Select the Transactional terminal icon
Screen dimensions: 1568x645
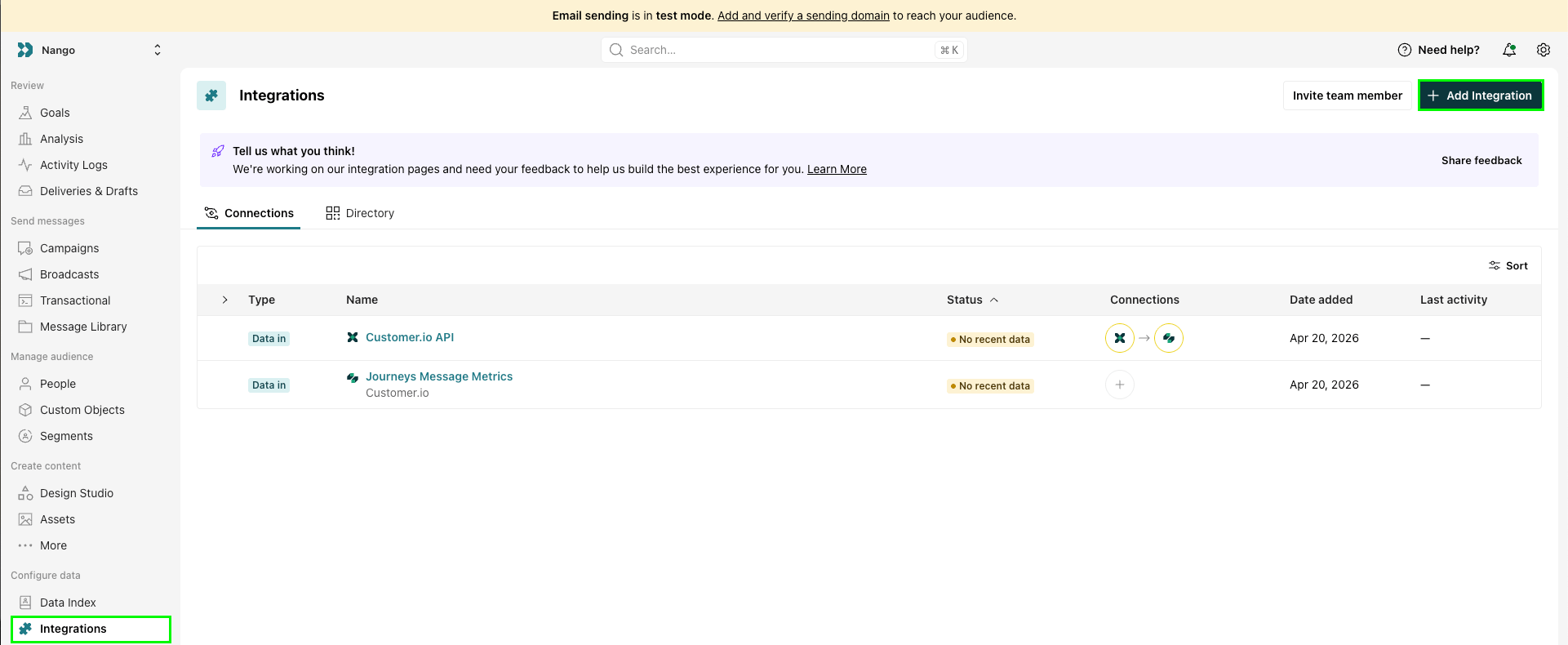25,300
